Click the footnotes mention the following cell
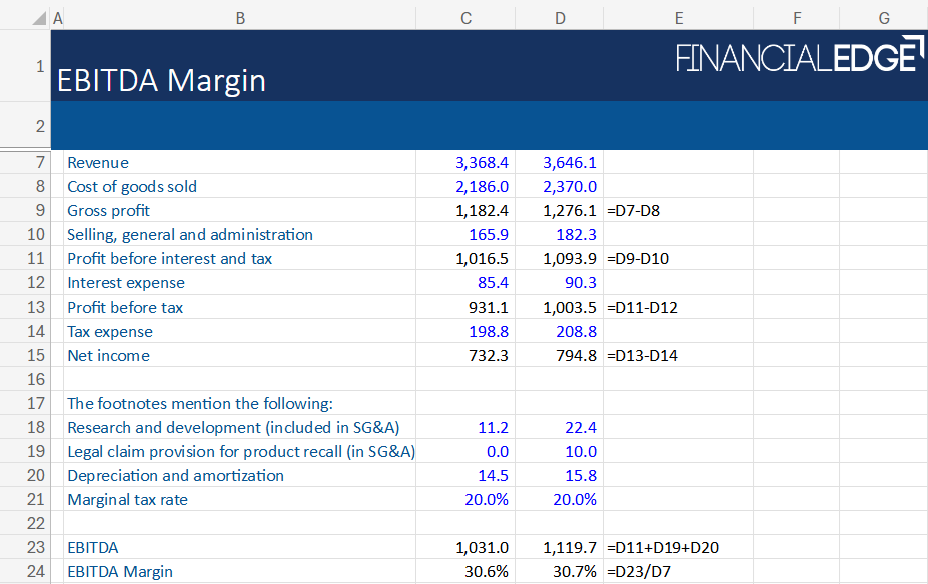Image resolution: width=928 pixels, height=584 pixels. pos(199,404)
